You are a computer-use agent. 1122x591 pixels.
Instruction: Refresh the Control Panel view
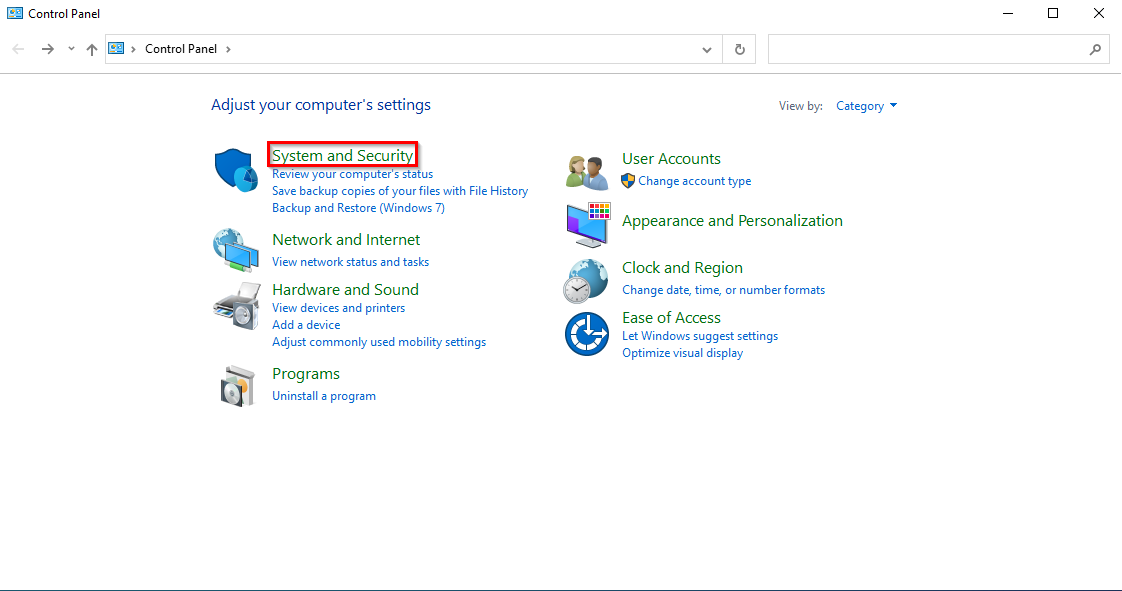click(x=740, y=49)
